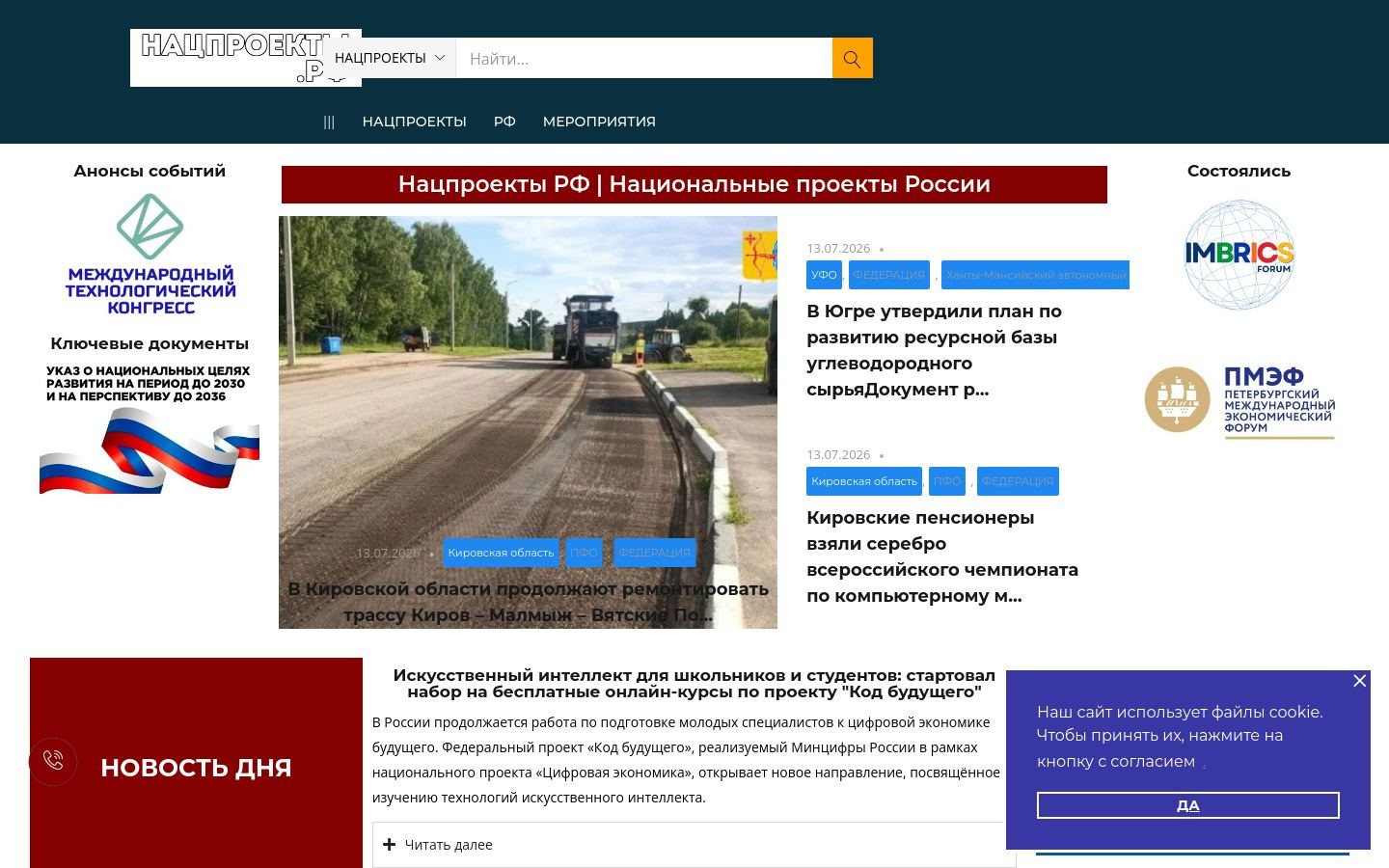Image resolution: width=1389 pixels, height=868 pixels.
Task: Focus the Найти search field
Action: [x=644, y=58]
